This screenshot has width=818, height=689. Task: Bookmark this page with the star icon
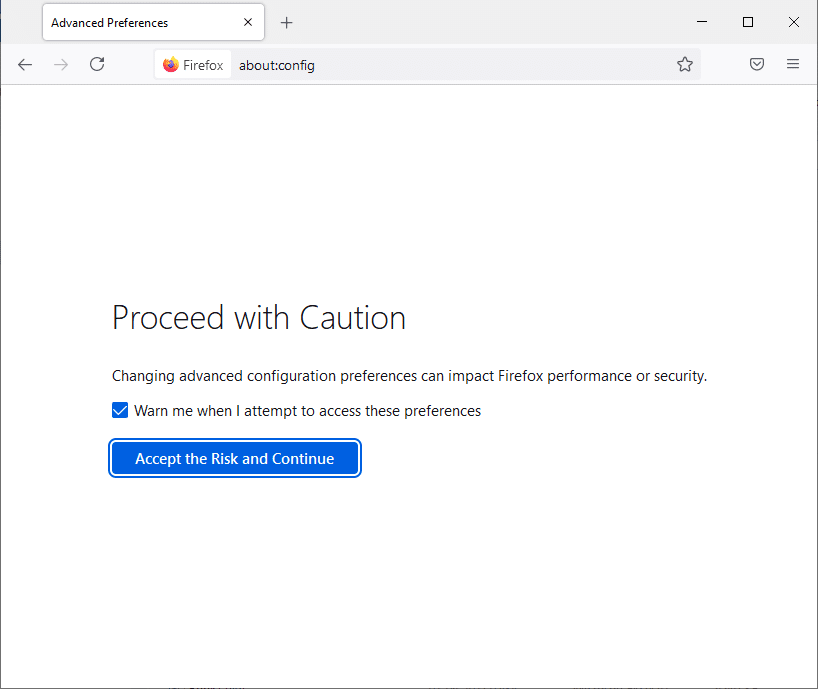point(685,64)
